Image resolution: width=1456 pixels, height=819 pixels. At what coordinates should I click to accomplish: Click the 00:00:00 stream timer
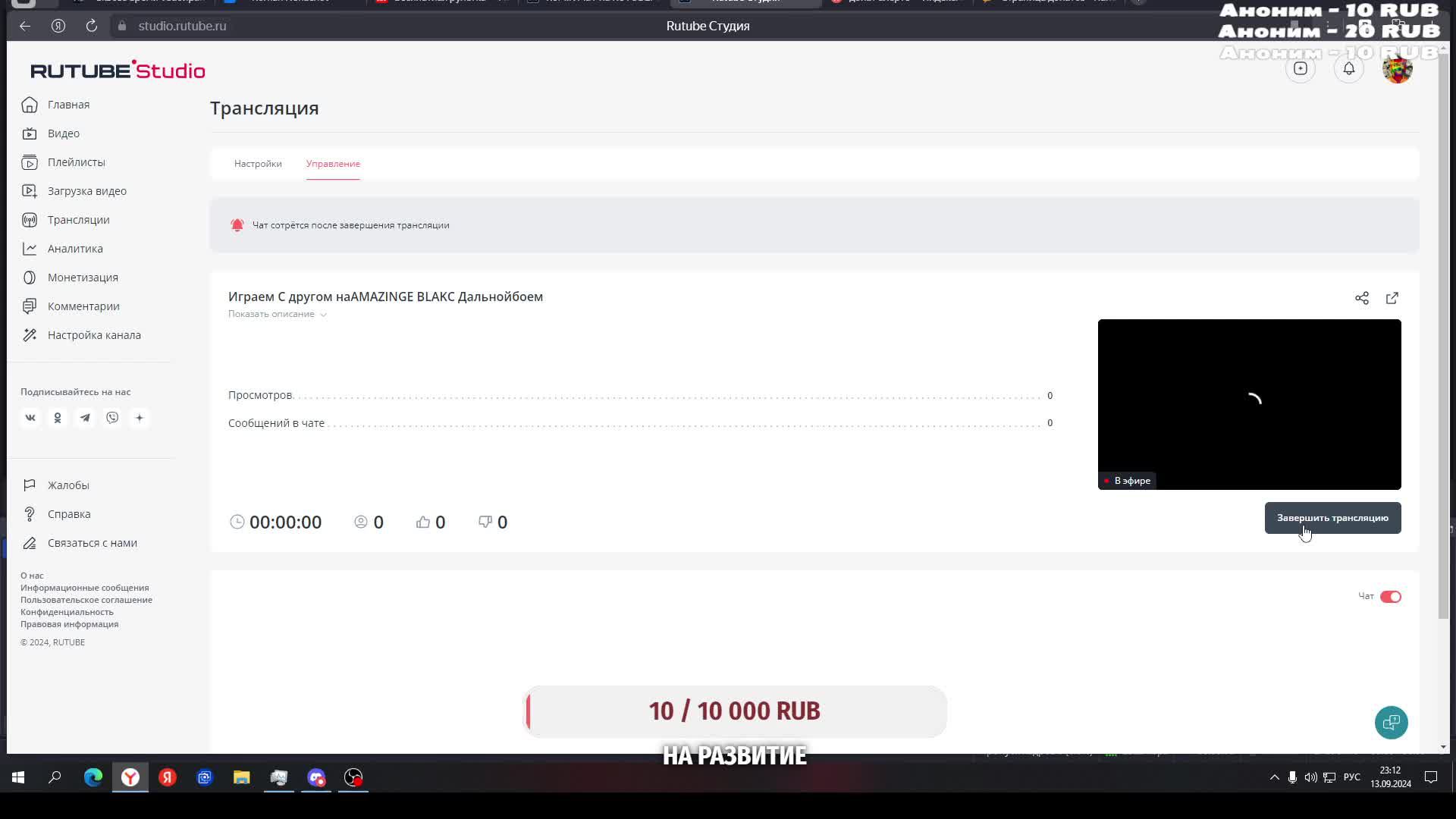[x=285, y=522]
